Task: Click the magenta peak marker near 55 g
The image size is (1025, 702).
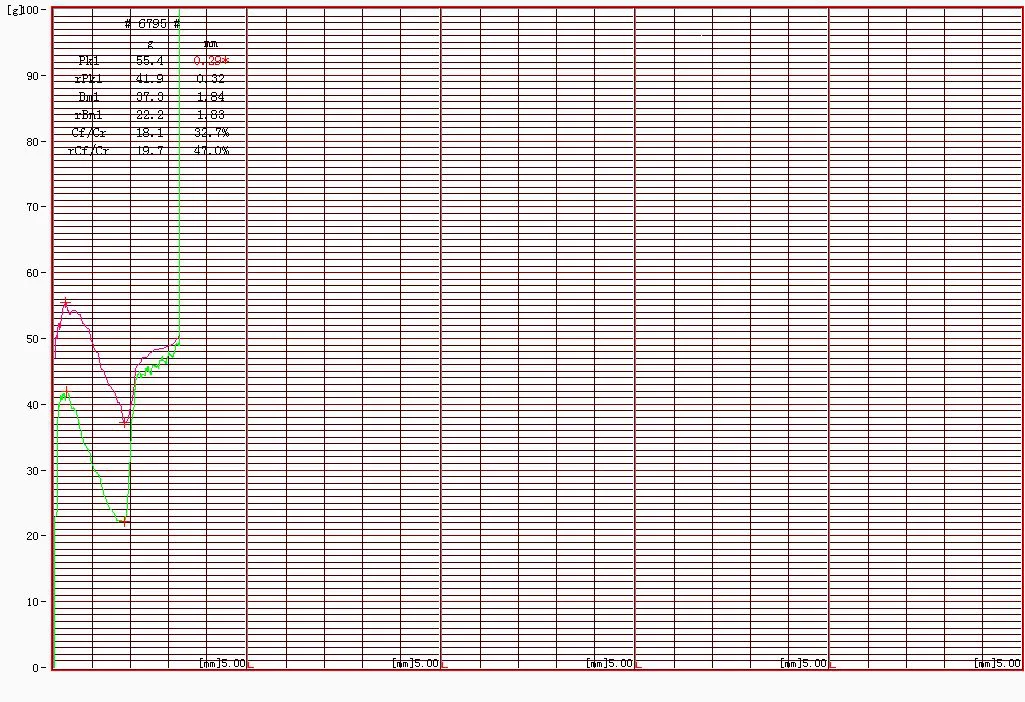Action: point(65,303)
